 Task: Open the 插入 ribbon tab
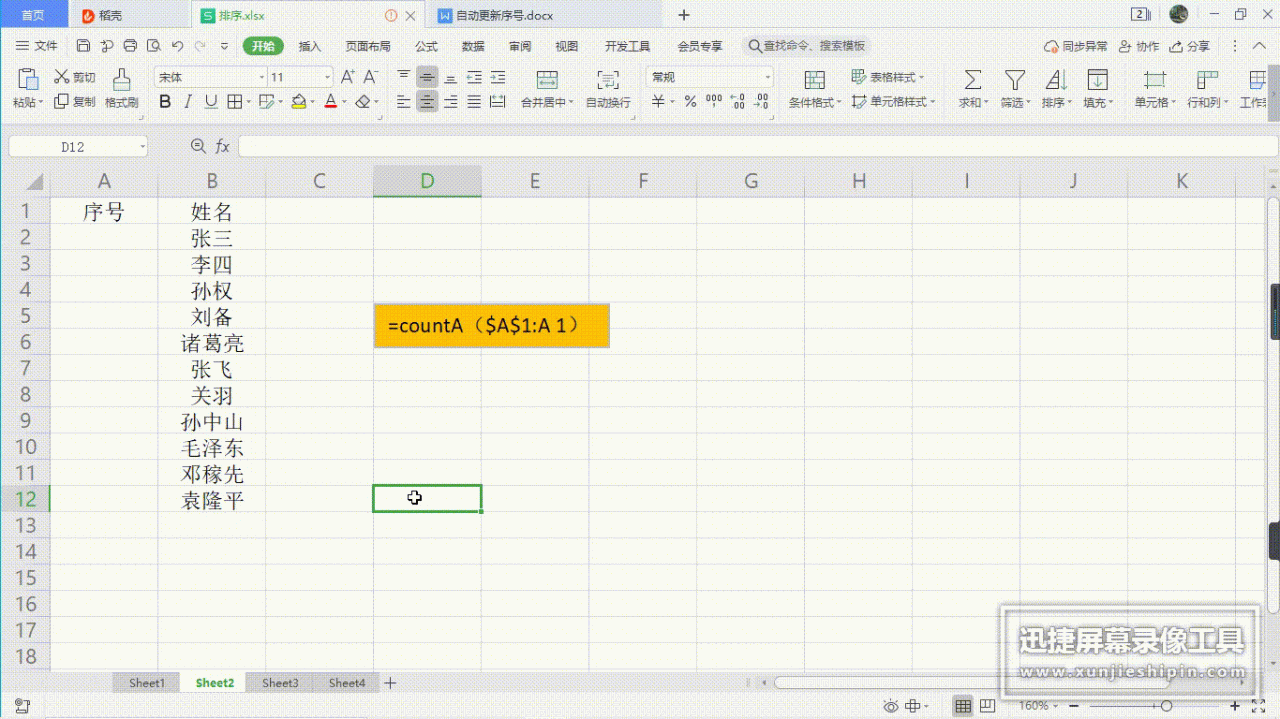tap(310, 46)
